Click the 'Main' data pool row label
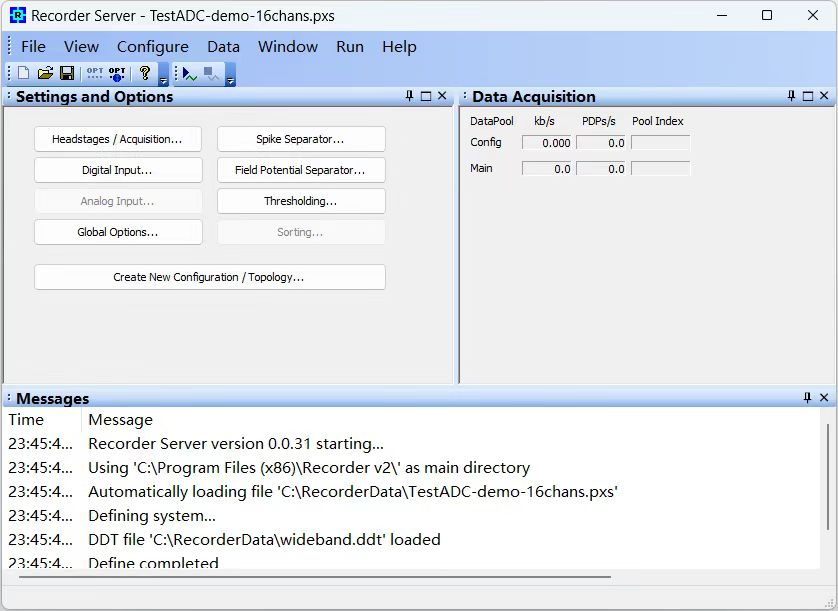The width and height of the screenshot is (838, 611). tap(481, 168)
